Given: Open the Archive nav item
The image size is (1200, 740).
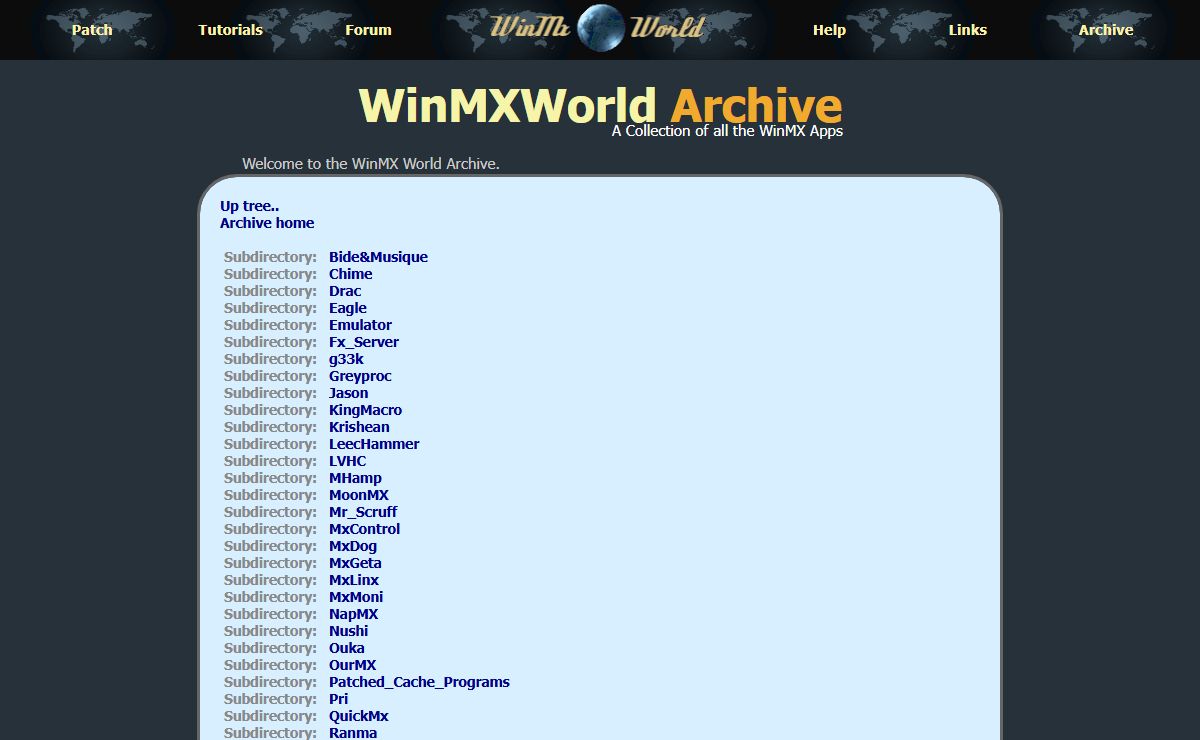Looking at the screenshot, I should coord(1105,30).
